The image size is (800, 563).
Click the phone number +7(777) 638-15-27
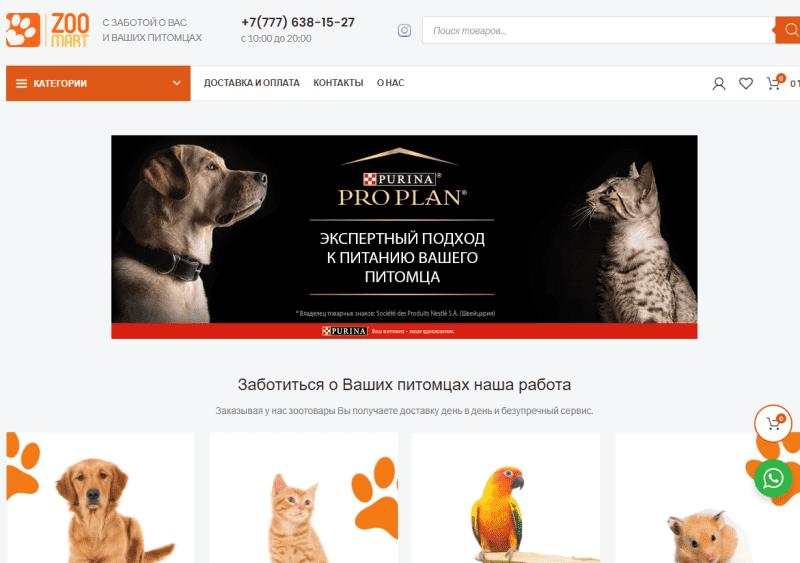pyautogui.click(x=298, y=22)
